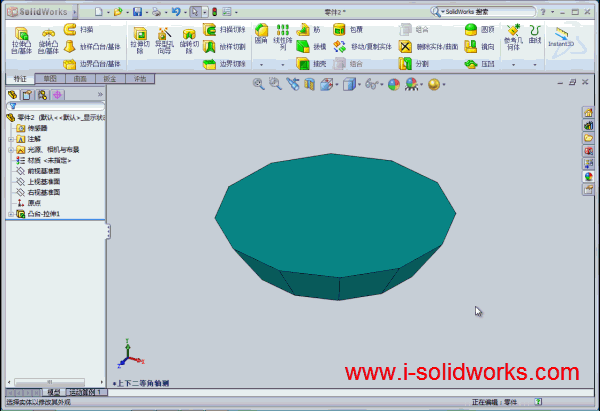Select the Extruded Boss/Base tool

(21, 40)
